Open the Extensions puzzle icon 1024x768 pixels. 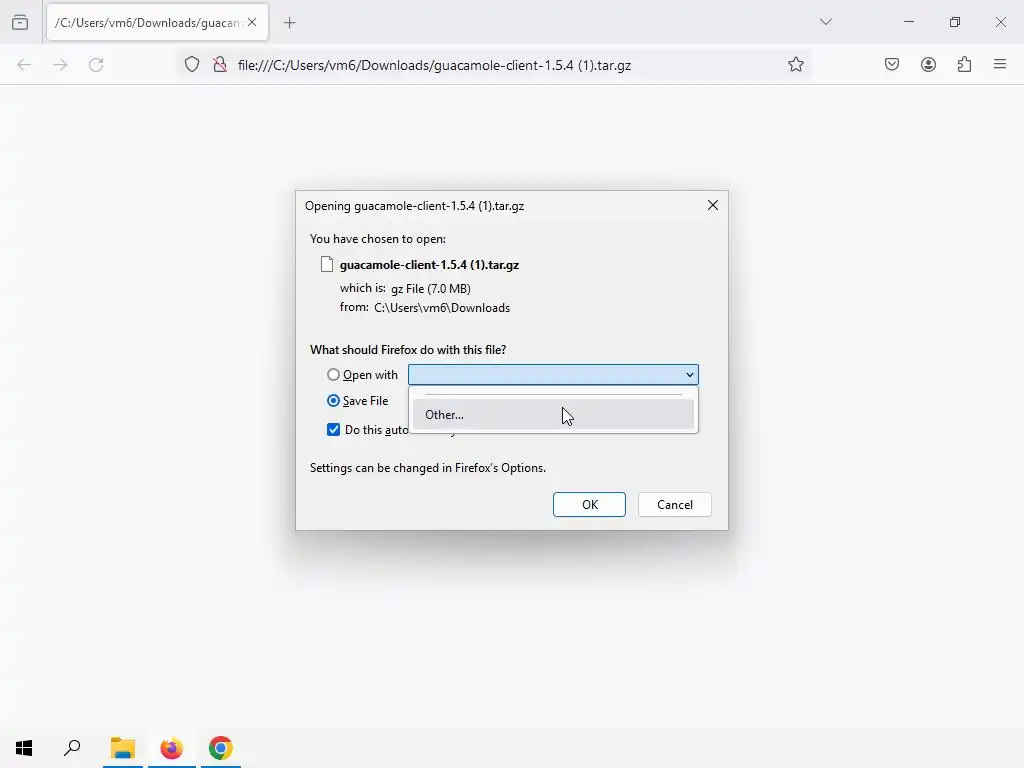pyautogui.click(x=964, y=65)
